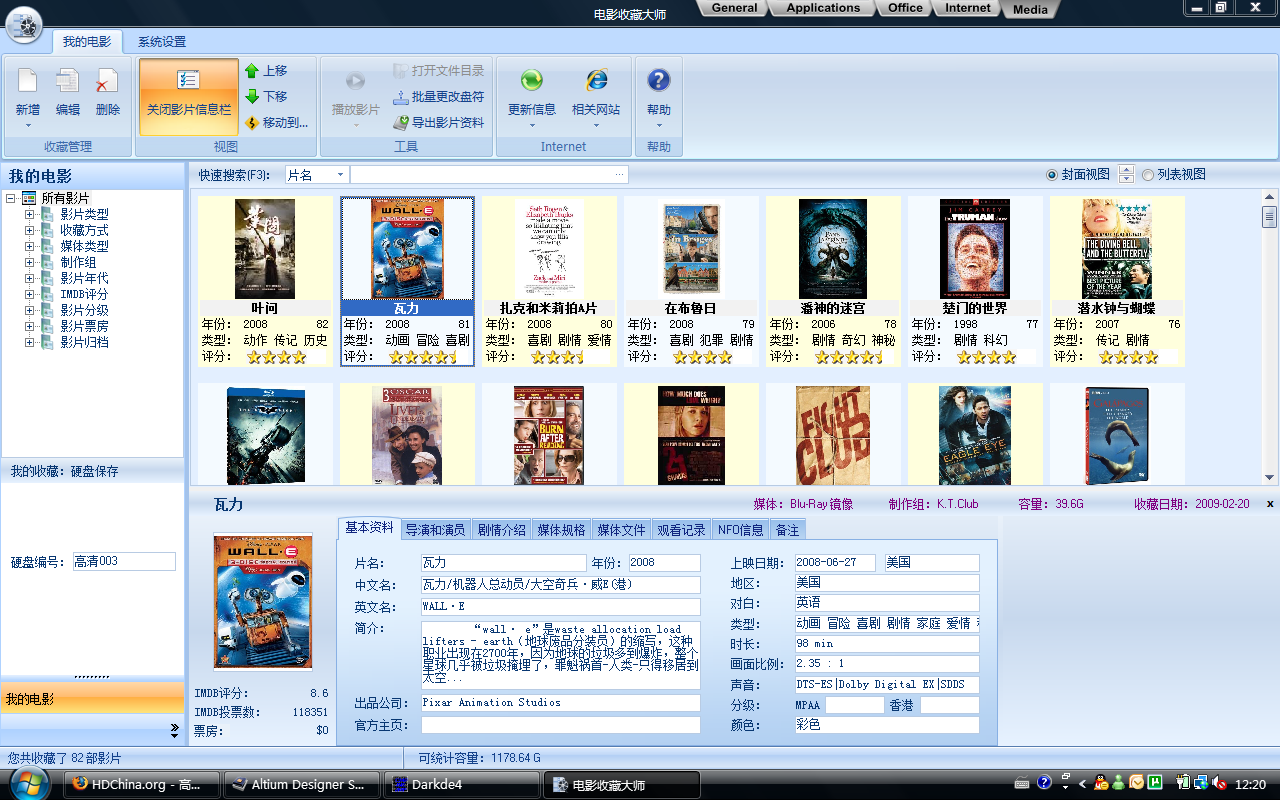The width and height of the screenshot is (1280, 800).
Task: Select the 楚门的世界 movie thumbnail
Action: (974, 249)
